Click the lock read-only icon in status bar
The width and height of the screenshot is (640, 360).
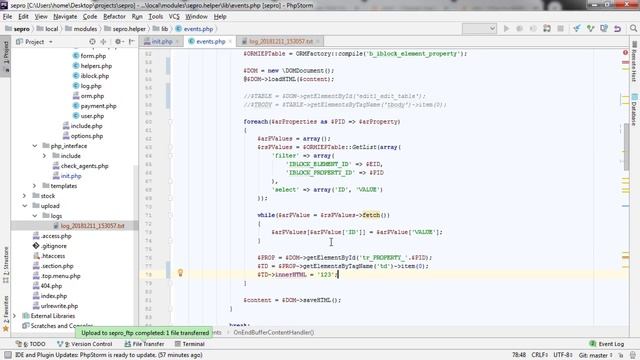(x=621, y=355)
